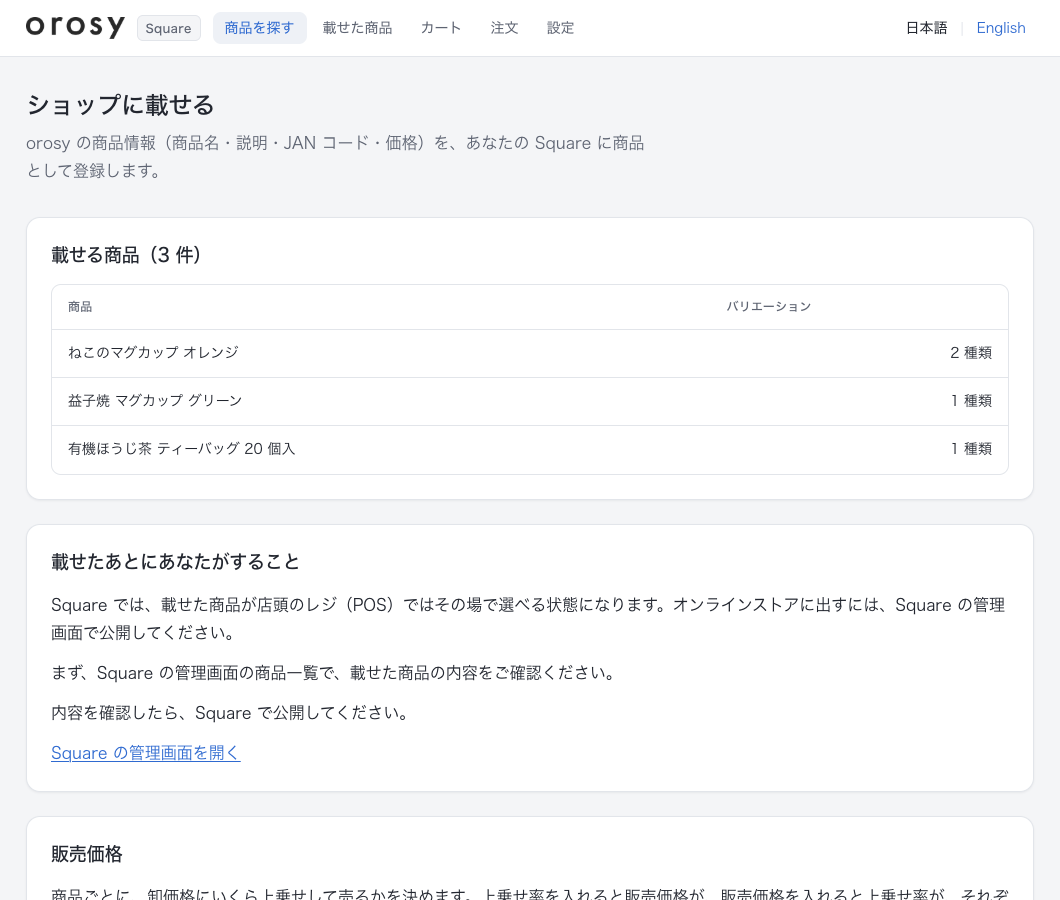Image resolution: width=1060 pixels, height=900 pixels.
Task: Click the ショップに載せる page heading
Action: point(120,105)
